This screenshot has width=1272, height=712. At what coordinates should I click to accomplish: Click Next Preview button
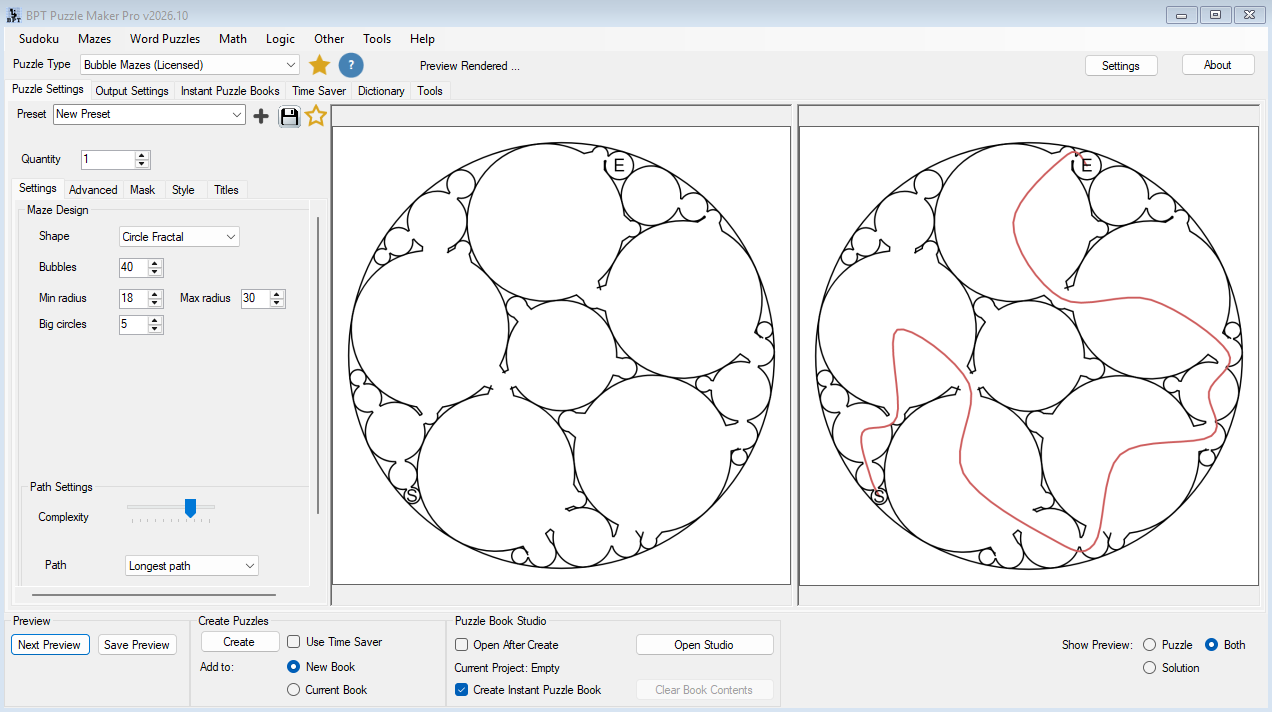click(50, 645)
